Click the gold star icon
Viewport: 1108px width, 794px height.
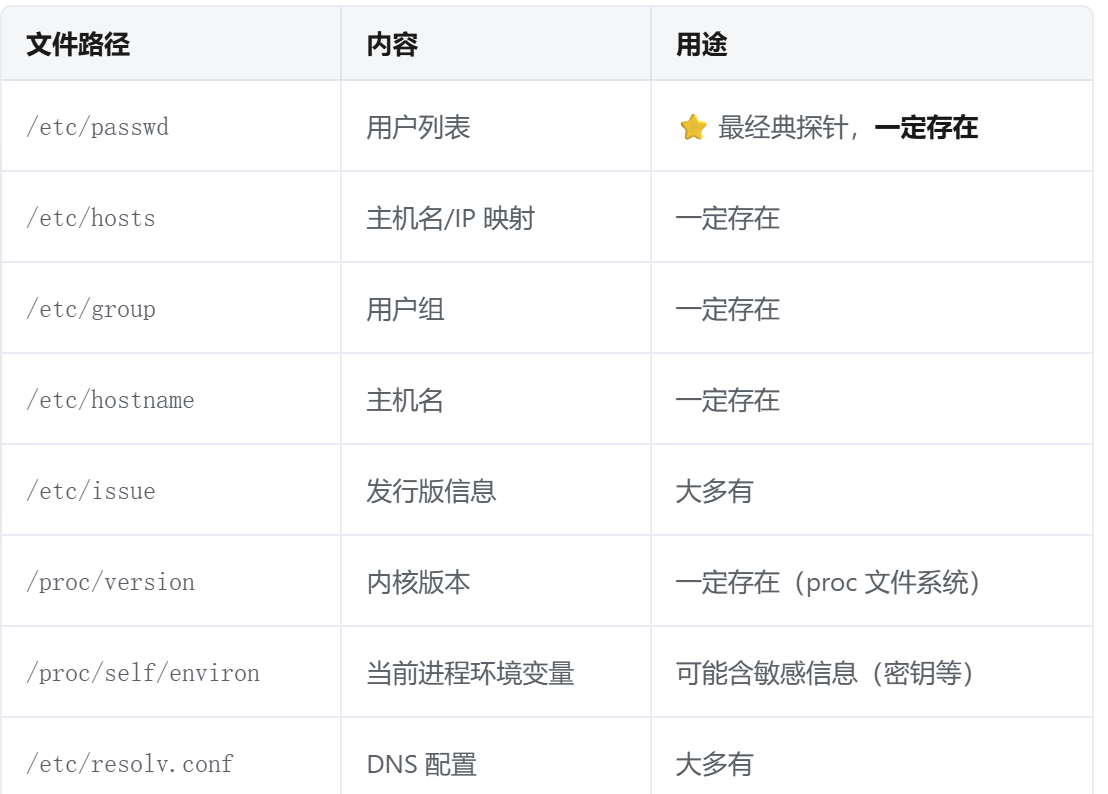[x=693, y=128]
